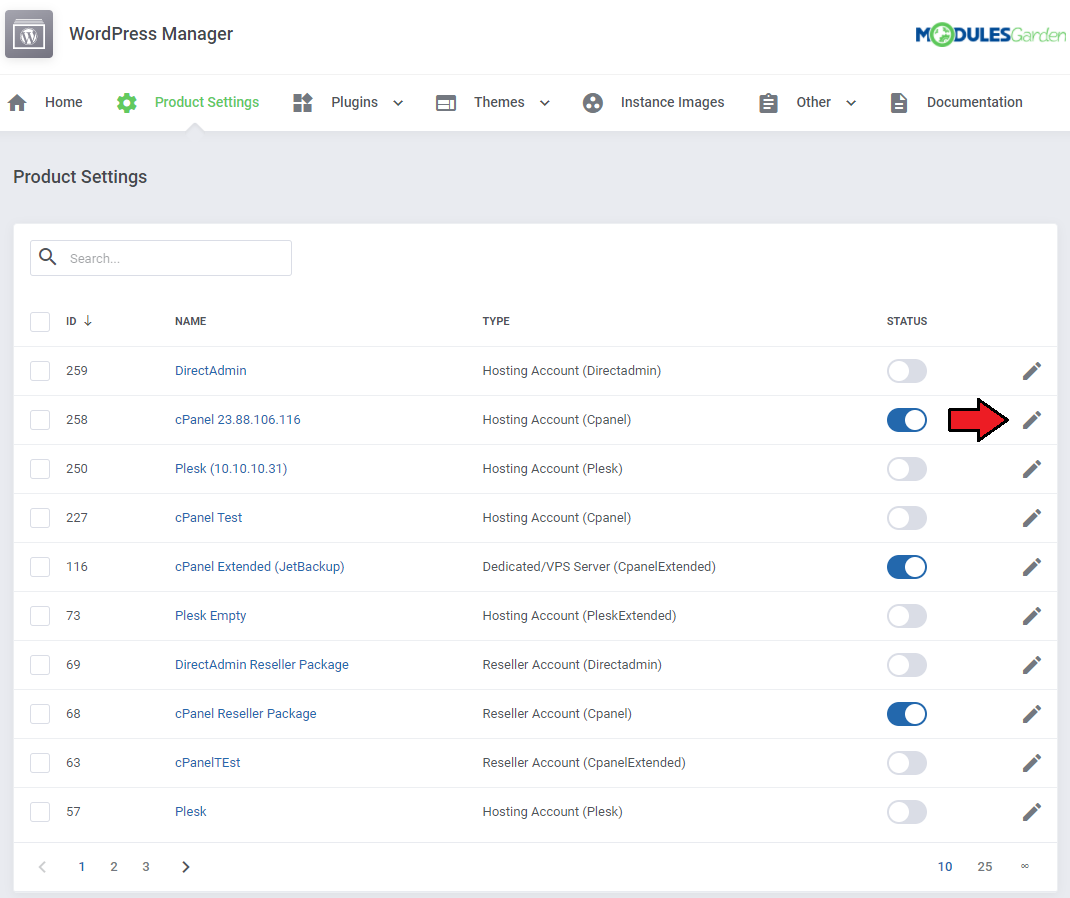The image size is (1070, 898).
Task: Open the Instance Images menu item
Action: [x=672, y=102]
